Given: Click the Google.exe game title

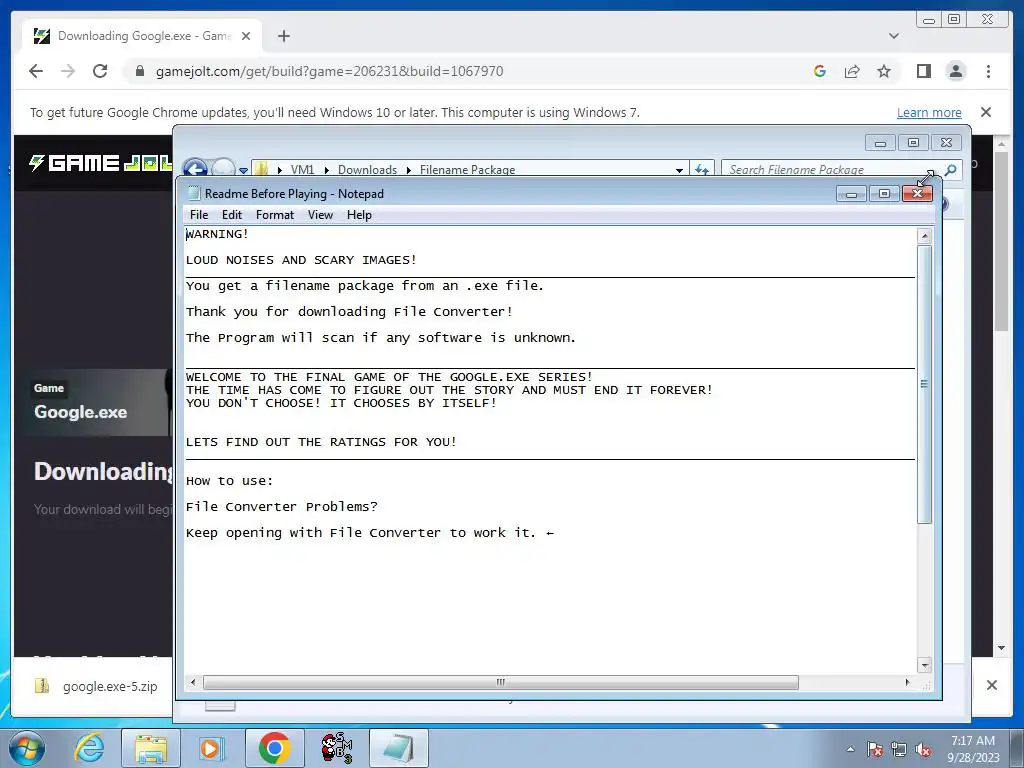Looking at the screenshot, I should pos(80,412).
